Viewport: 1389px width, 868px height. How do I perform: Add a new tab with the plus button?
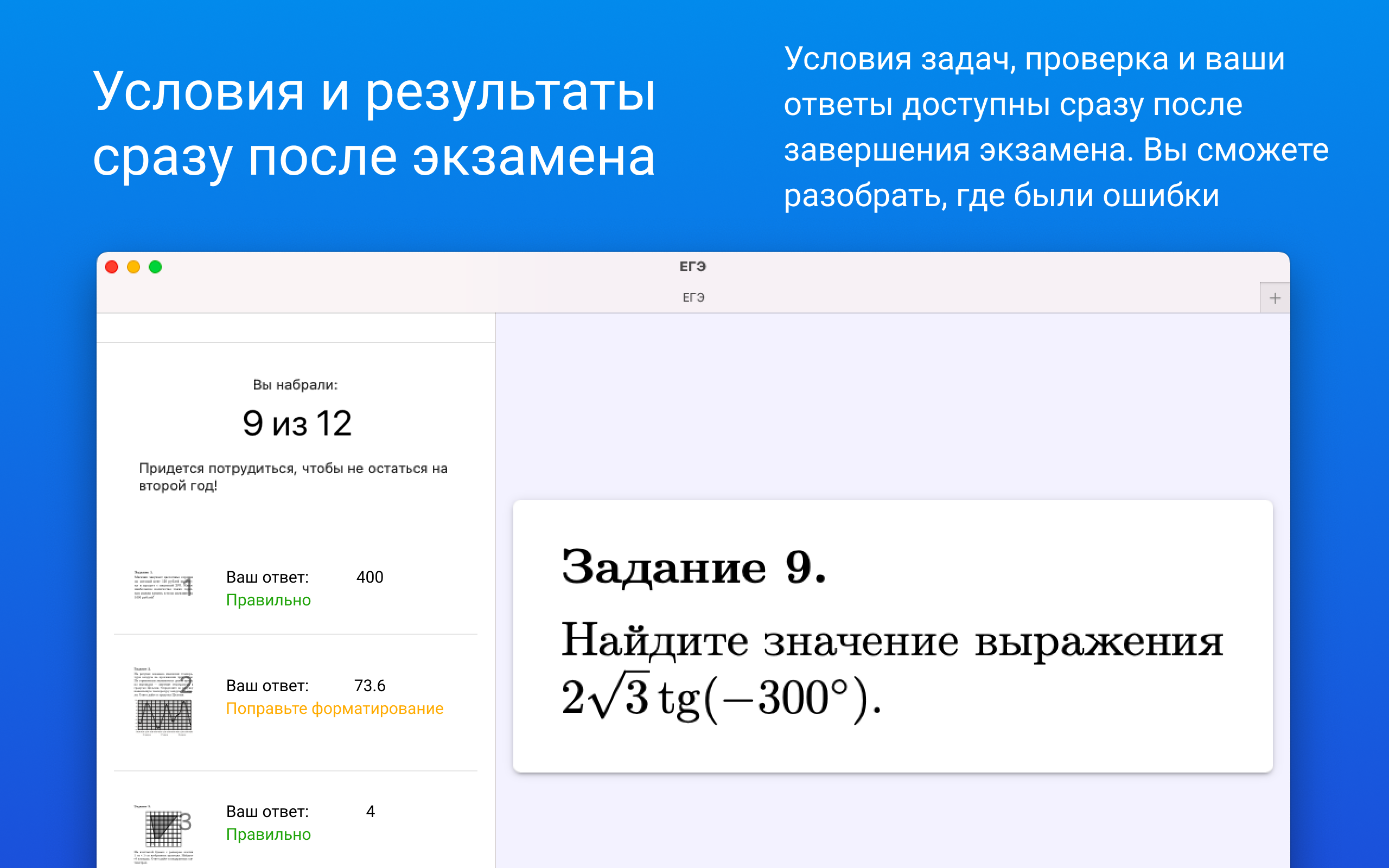click(x=1275, y=298)
